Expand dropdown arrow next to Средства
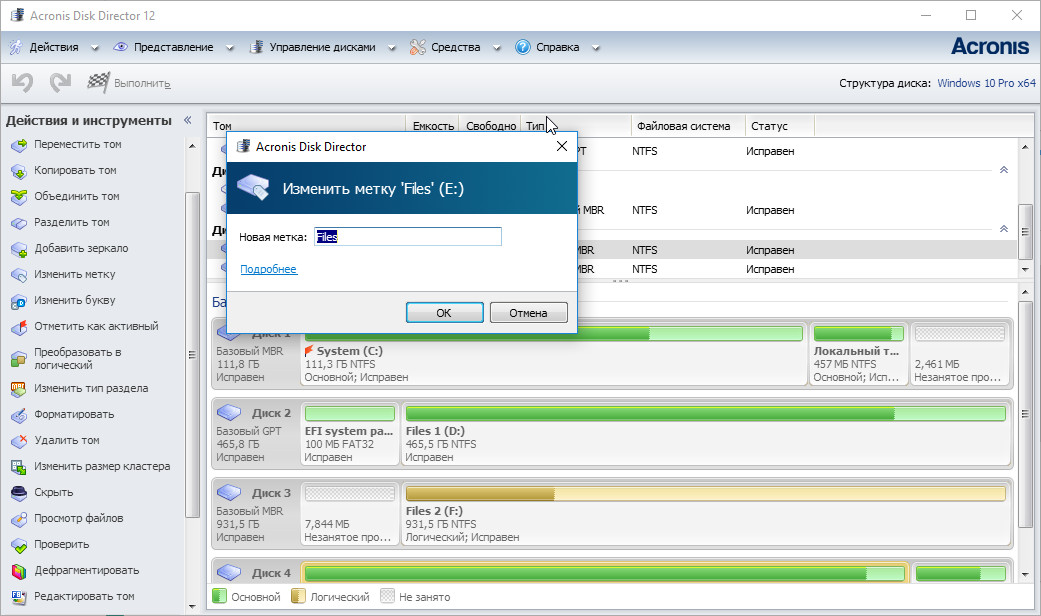The width and height of the screenshot is (1041, 616). [497, 48]
